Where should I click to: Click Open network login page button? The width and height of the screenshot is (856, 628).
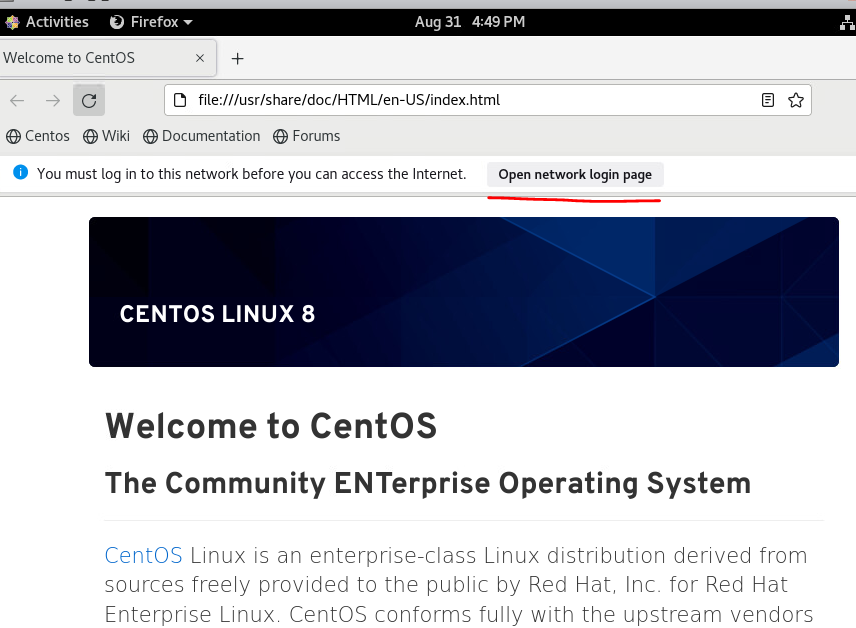[x=575, y=174]
